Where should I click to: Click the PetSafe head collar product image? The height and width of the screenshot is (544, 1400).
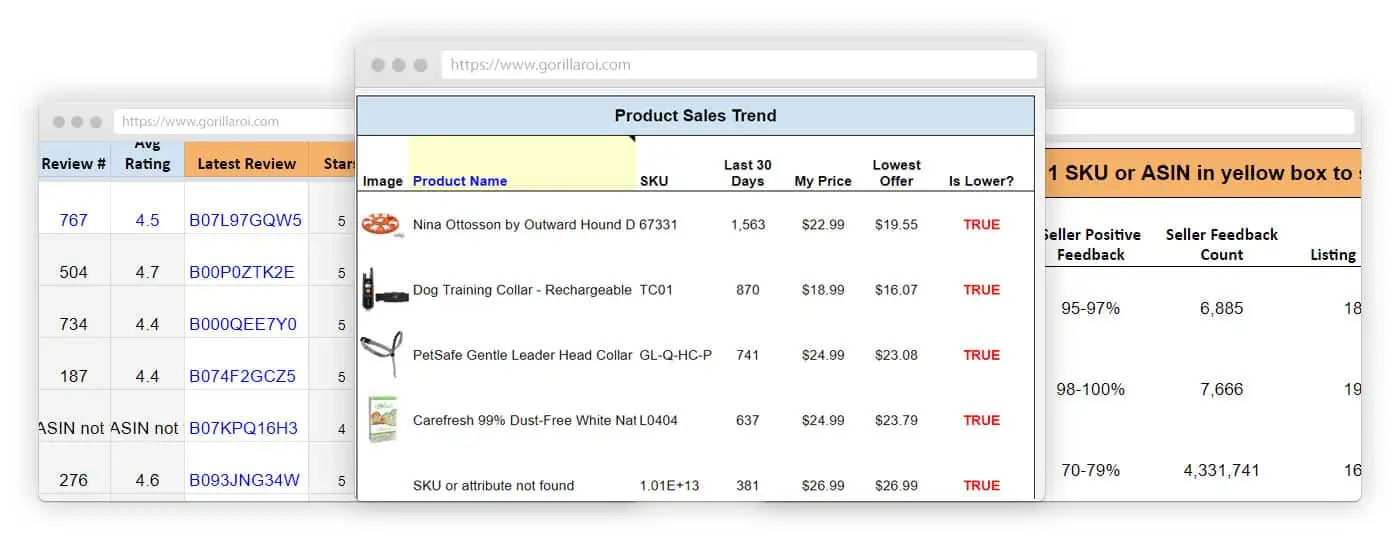tap(381, 355)
